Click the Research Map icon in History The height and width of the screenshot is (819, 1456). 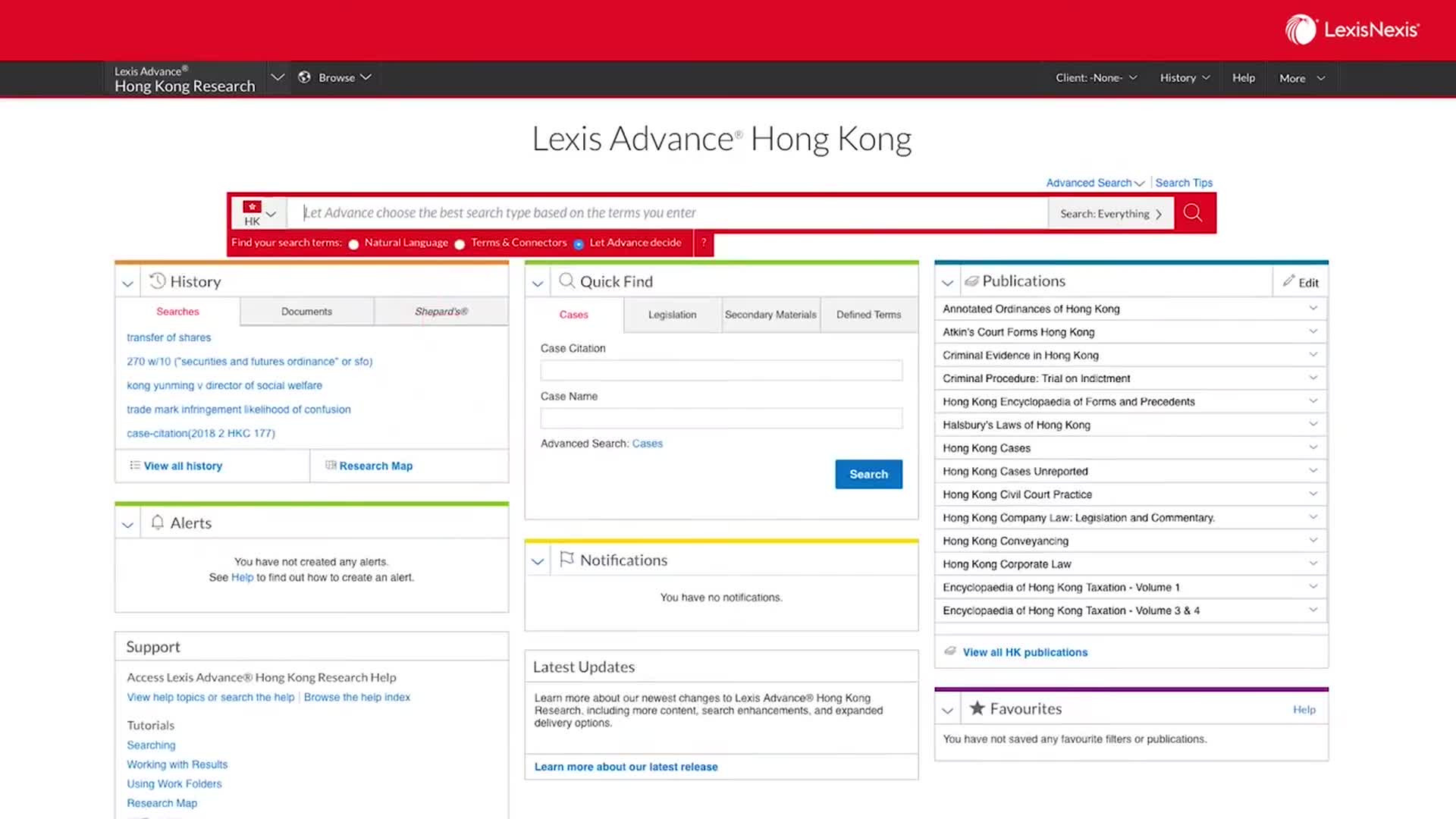(x=331, y=466)
